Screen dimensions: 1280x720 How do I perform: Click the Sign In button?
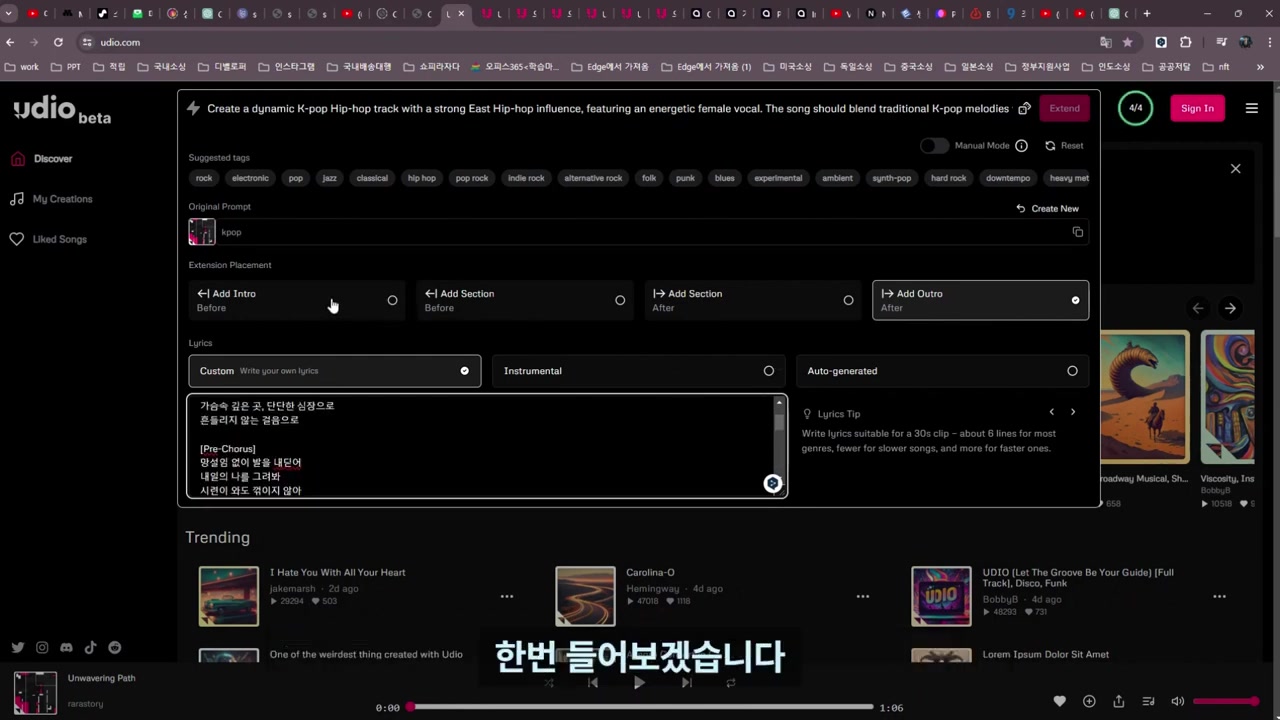coord(1197,108)
